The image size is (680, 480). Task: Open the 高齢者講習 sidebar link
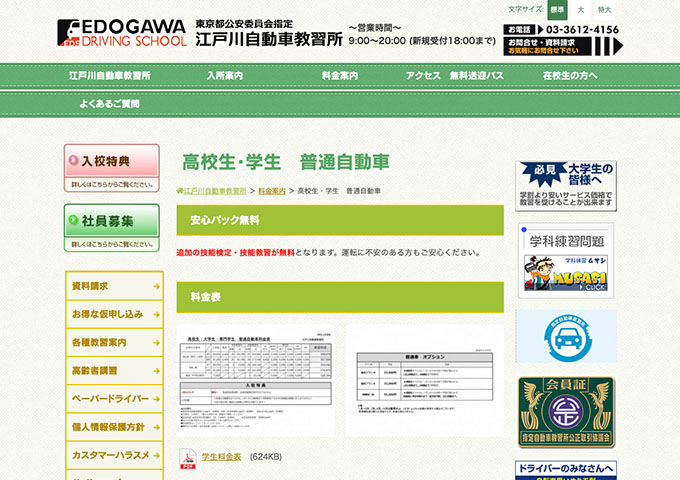(x=114, y=371)
